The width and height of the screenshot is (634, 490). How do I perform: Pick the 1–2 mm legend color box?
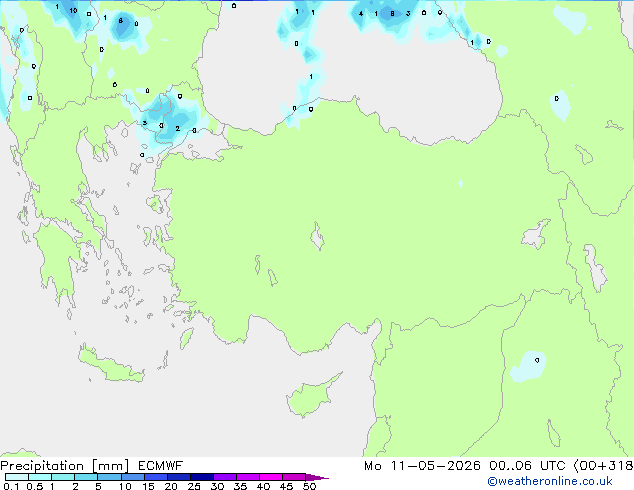pos(63,477)
